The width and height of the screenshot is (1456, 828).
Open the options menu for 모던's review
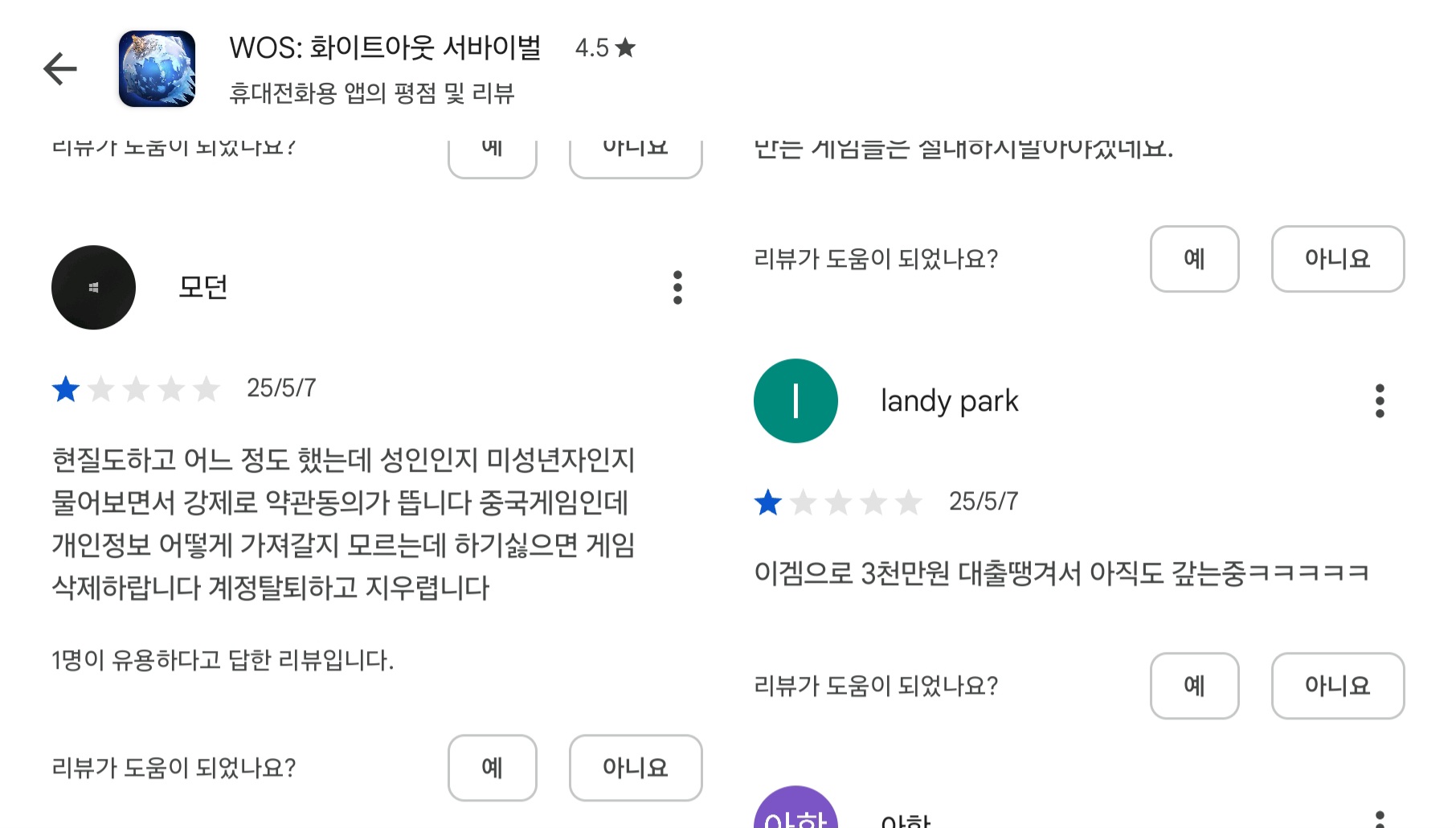(x=677, y=287)
